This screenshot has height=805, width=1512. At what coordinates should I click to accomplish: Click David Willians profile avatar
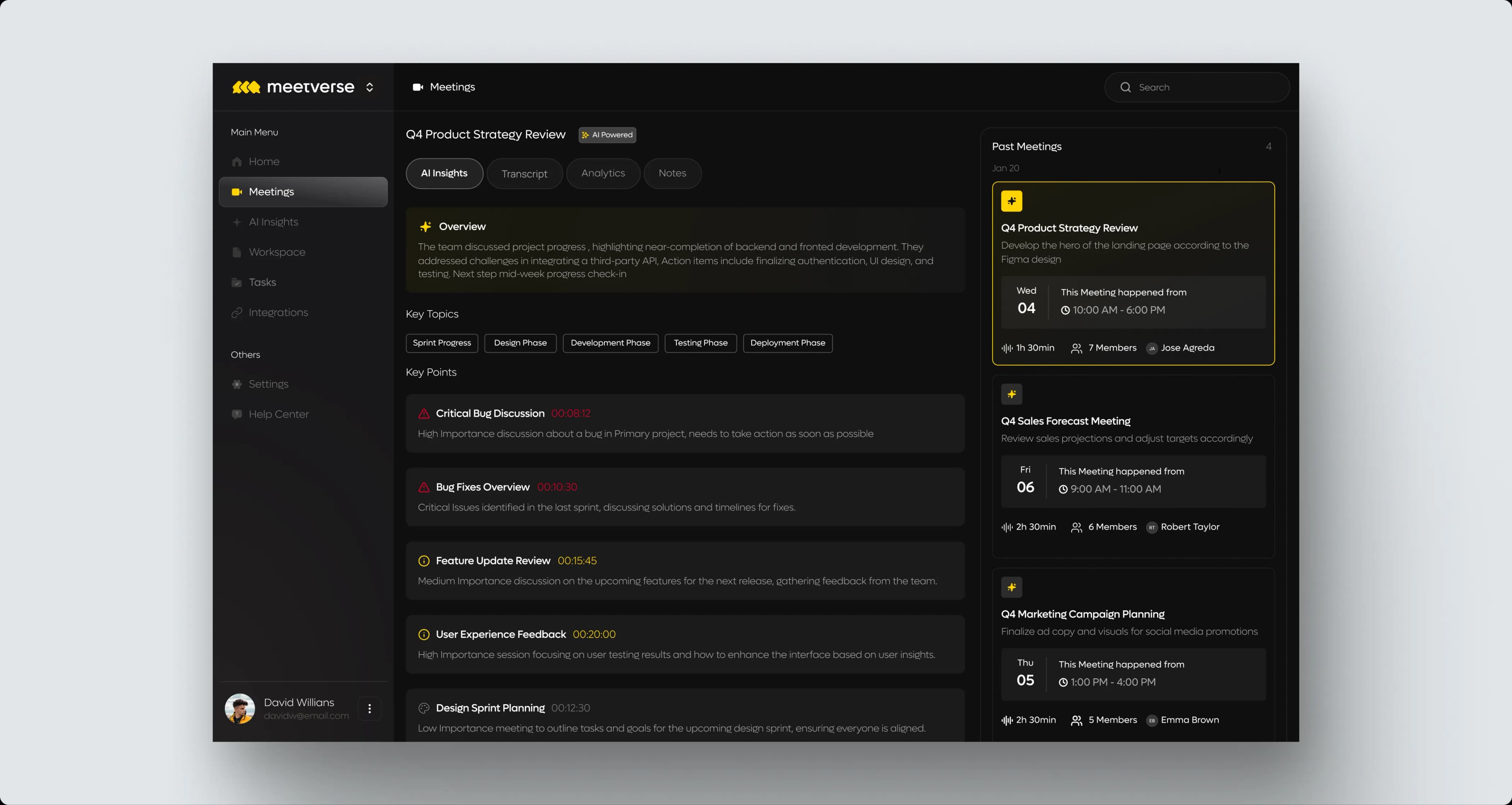click(239, 708)
